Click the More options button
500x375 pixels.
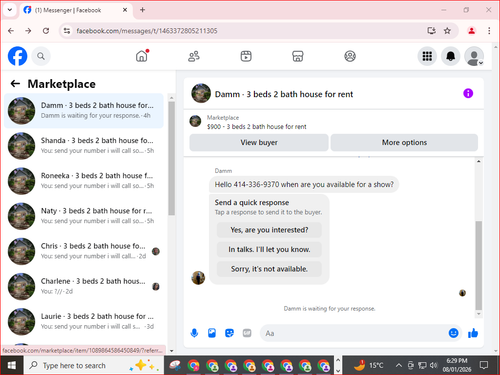coord(404,143)
